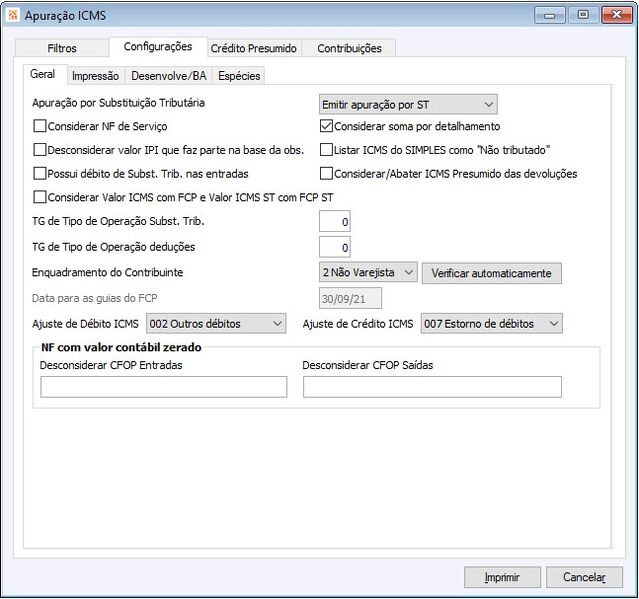Open the Espécies sub-tab
The image size is (639, 599).
239,76
